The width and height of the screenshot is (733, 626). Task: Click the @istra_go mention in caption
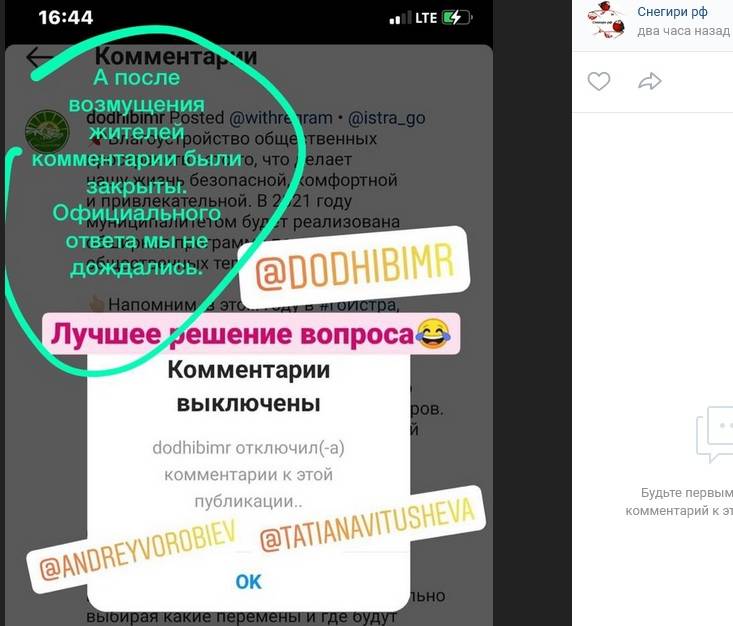point(387,118)
